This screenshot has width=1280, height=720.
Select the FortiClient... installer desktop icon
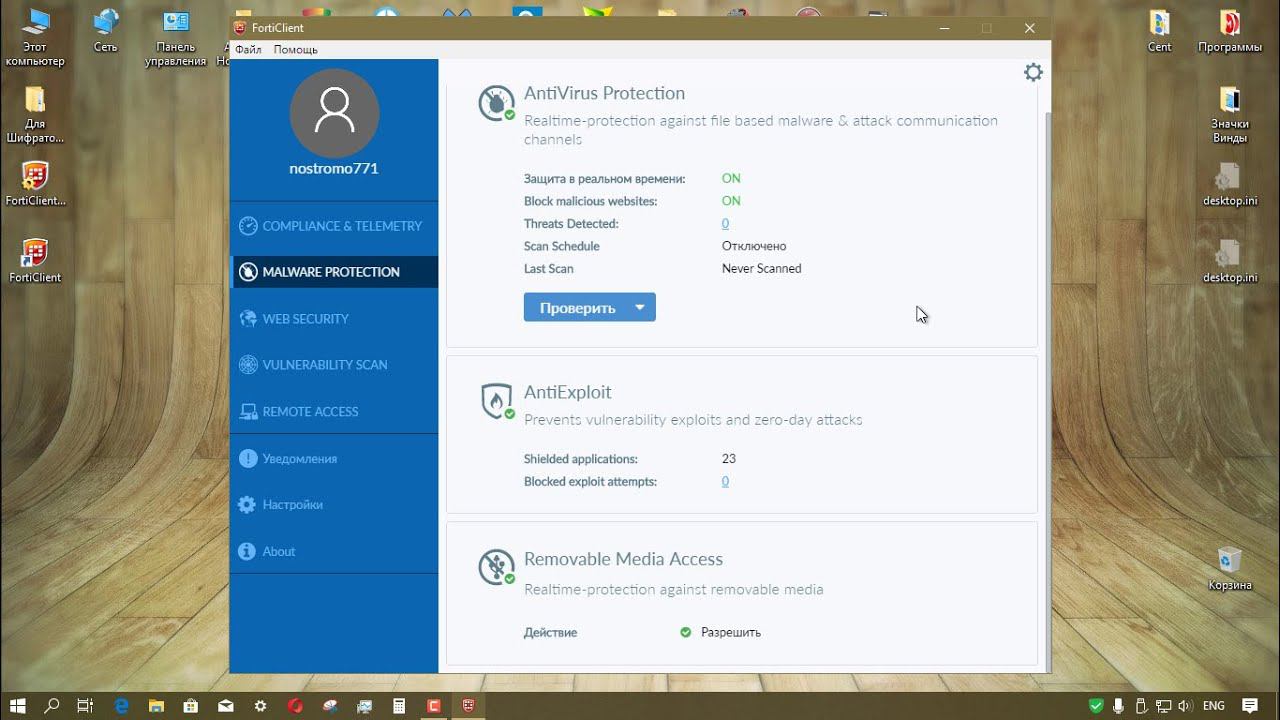[x=35, y=184]
